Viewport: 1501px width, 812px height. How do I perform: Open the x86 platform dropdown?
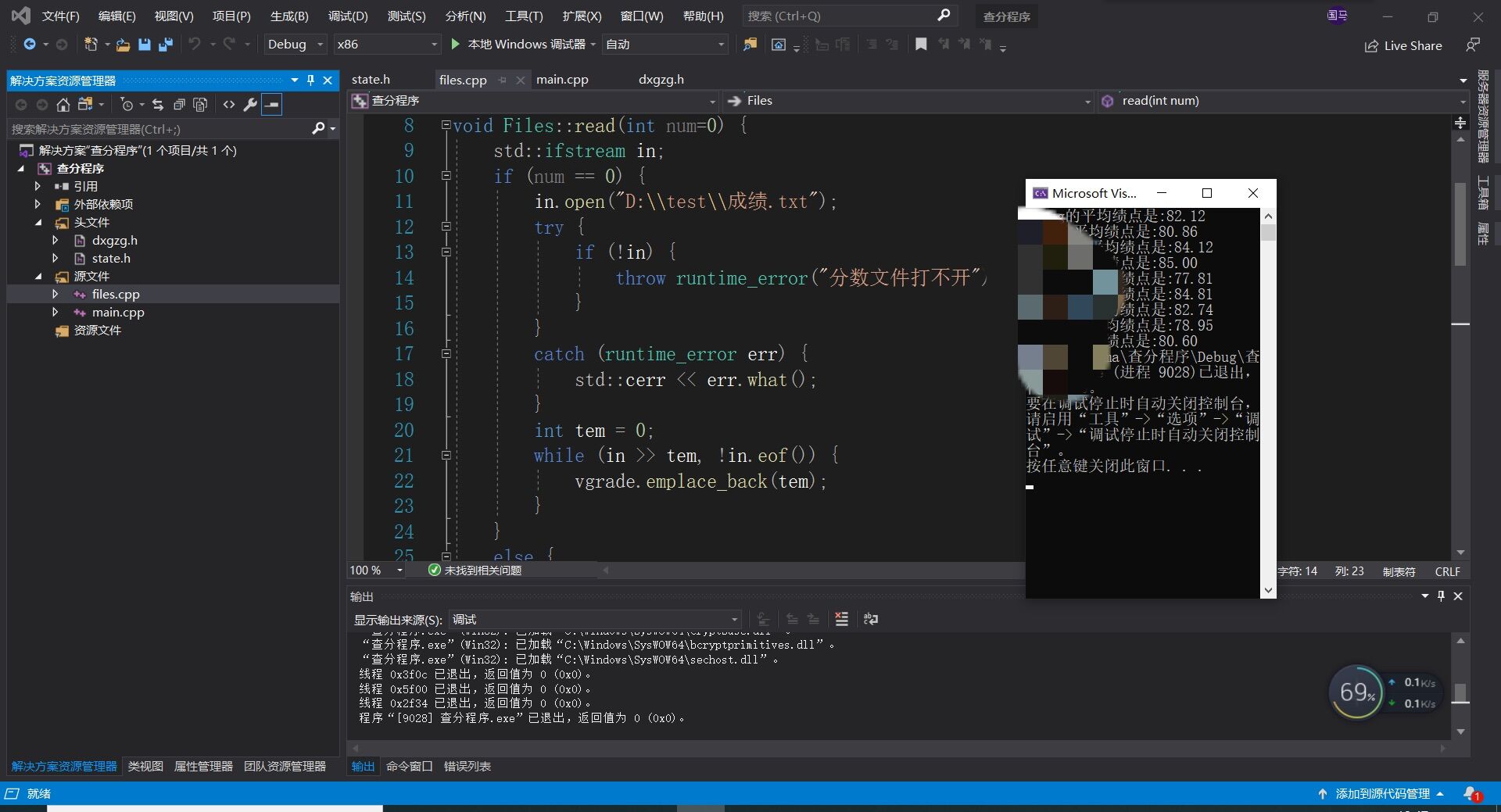click(387, 45)
